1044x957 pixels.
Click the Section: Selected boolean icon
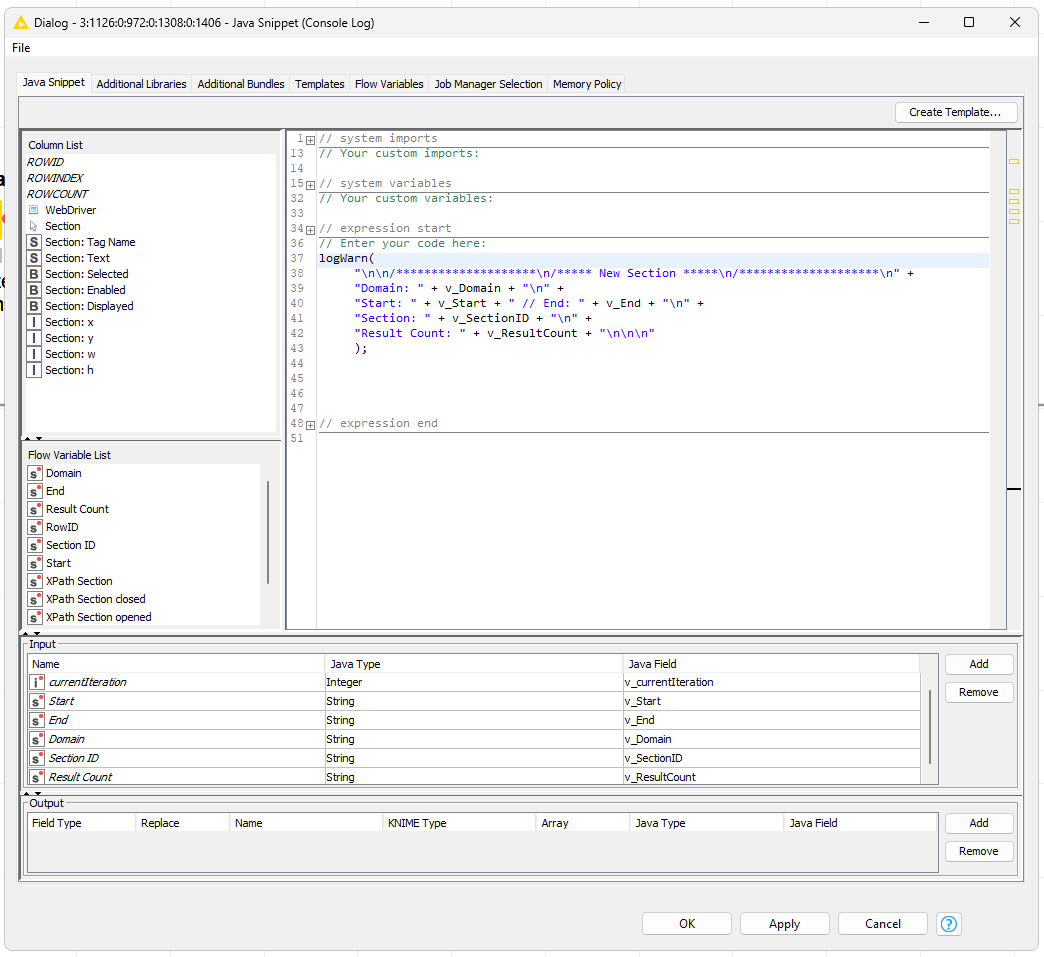point(34,274)
